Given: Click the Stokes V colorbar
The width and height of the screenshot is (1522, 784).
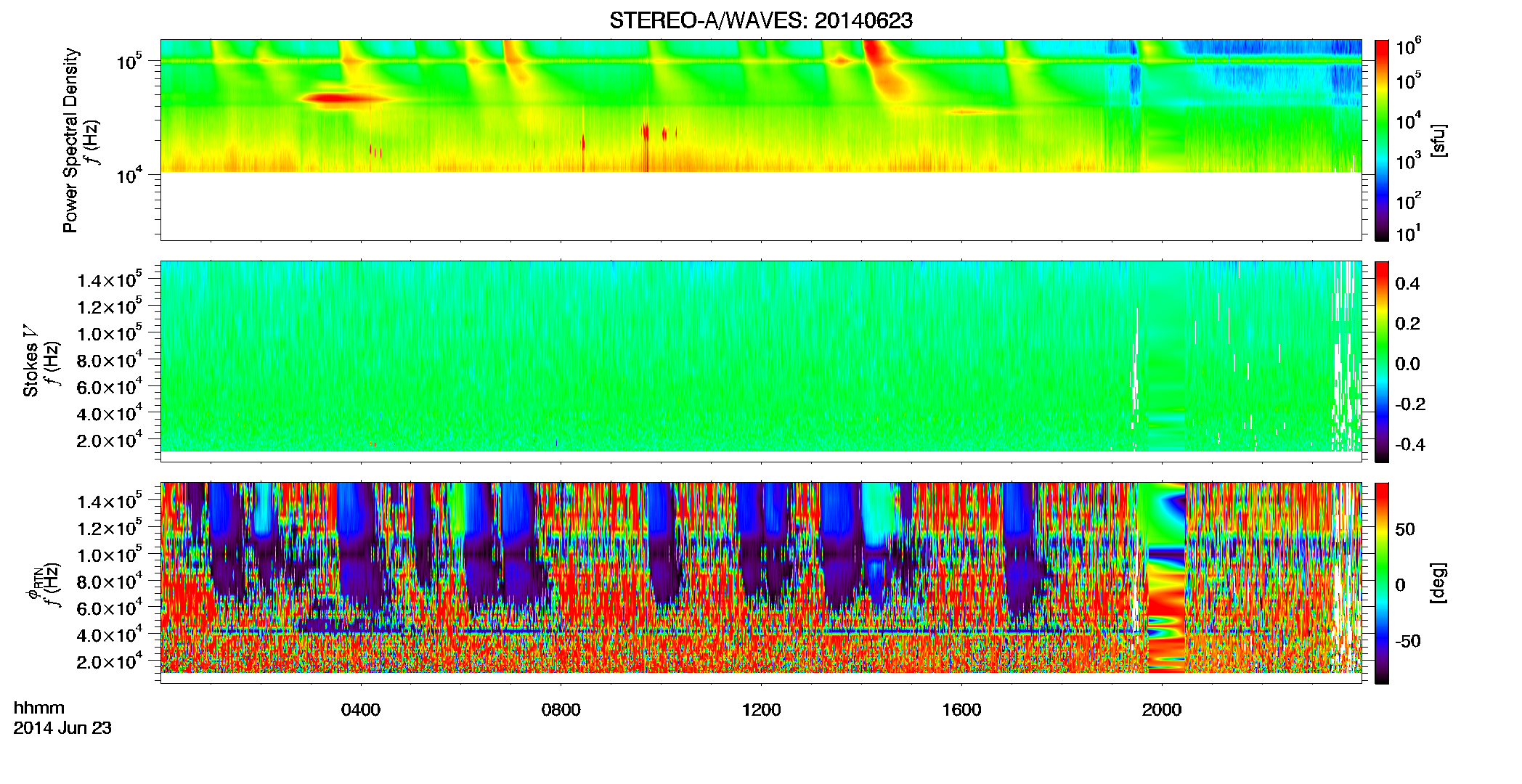Looking at the screenshot, I should coord(1382,362).
